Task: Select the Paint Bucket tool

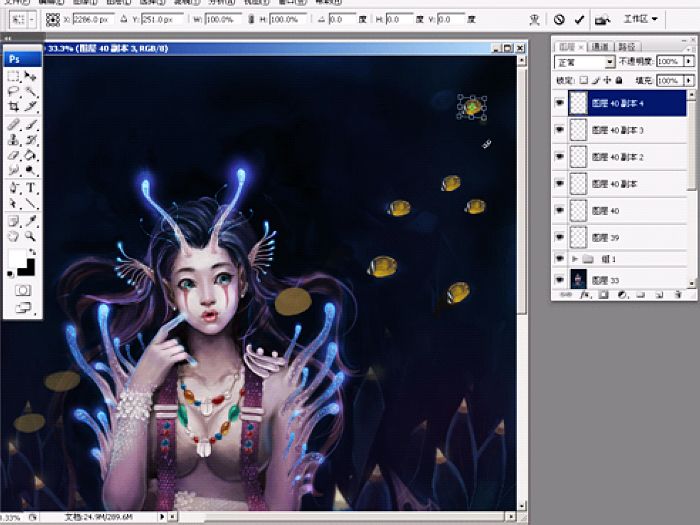Action: tap(30, 155)
